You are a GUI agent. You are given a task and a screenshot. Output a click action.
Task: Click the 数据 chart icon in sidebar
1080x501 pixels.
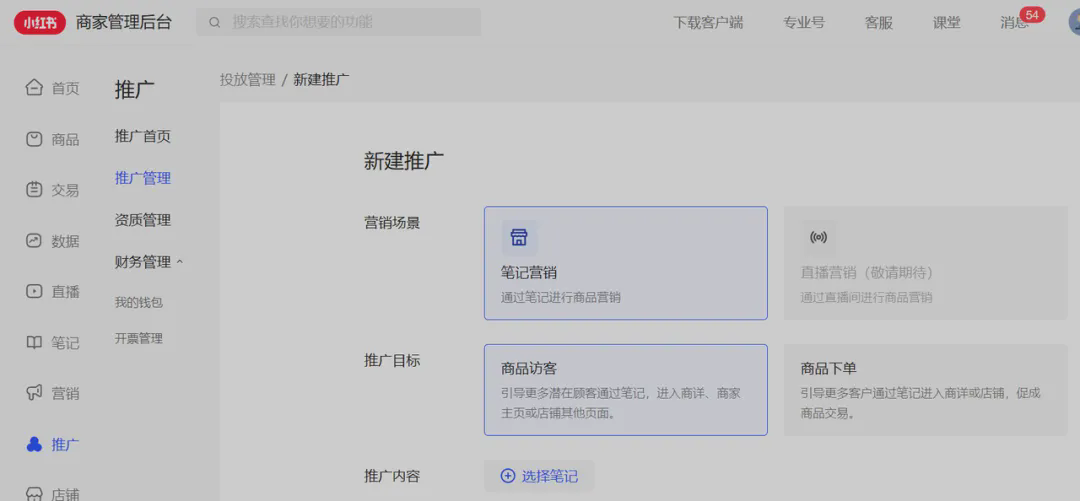pos(34,241)
